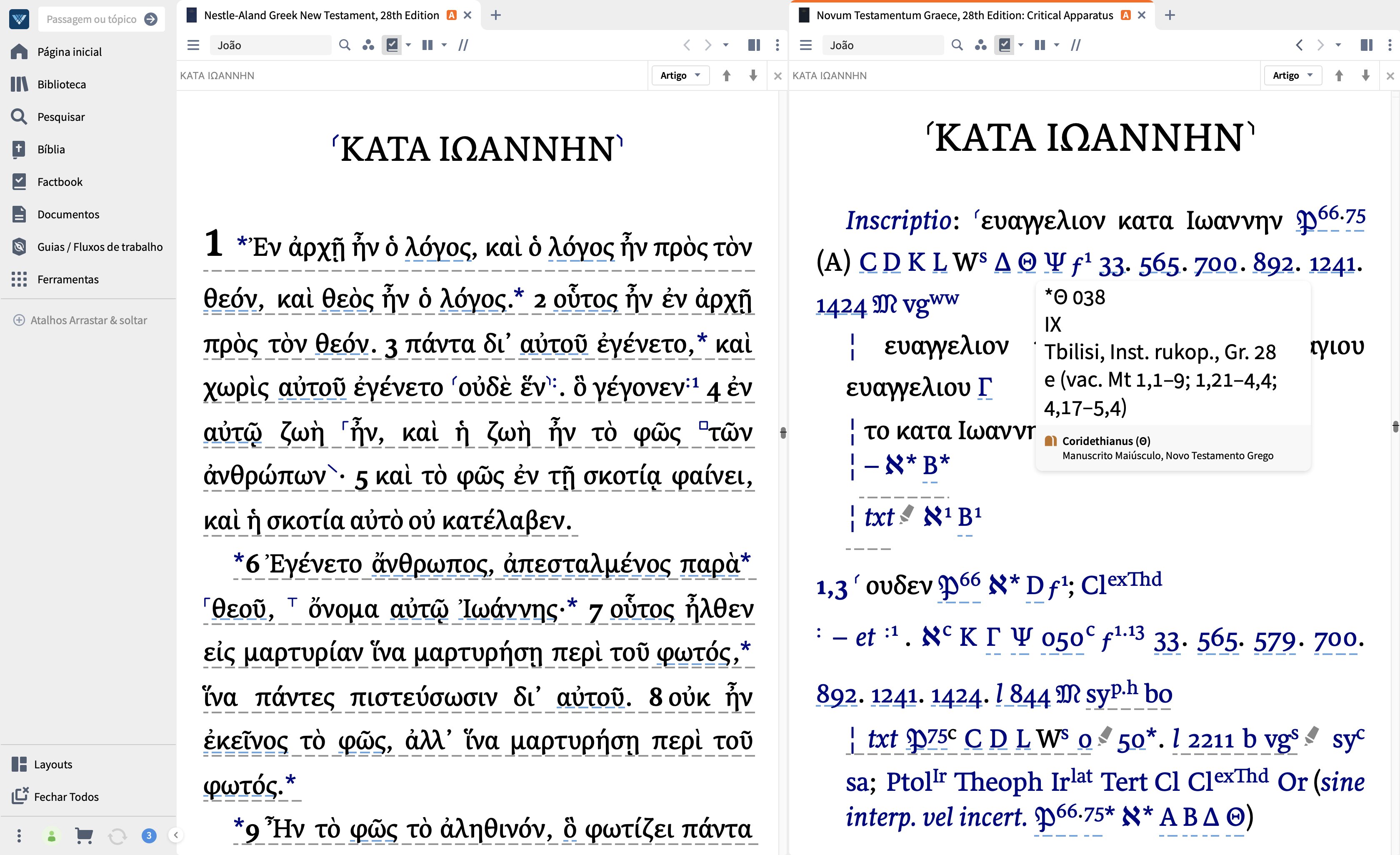The image size is (1400, 855).
Task: Close the Nestle-Aland Greek New Testament tab
Action: pos(467,15)
